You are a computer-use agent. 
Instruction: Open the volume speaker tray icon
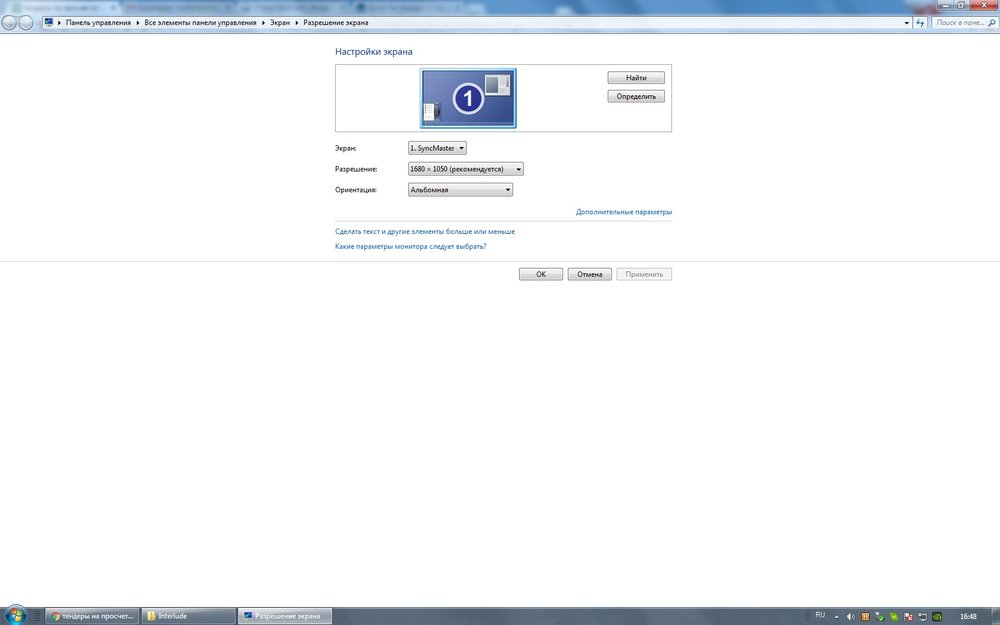[x=851, y=616]
